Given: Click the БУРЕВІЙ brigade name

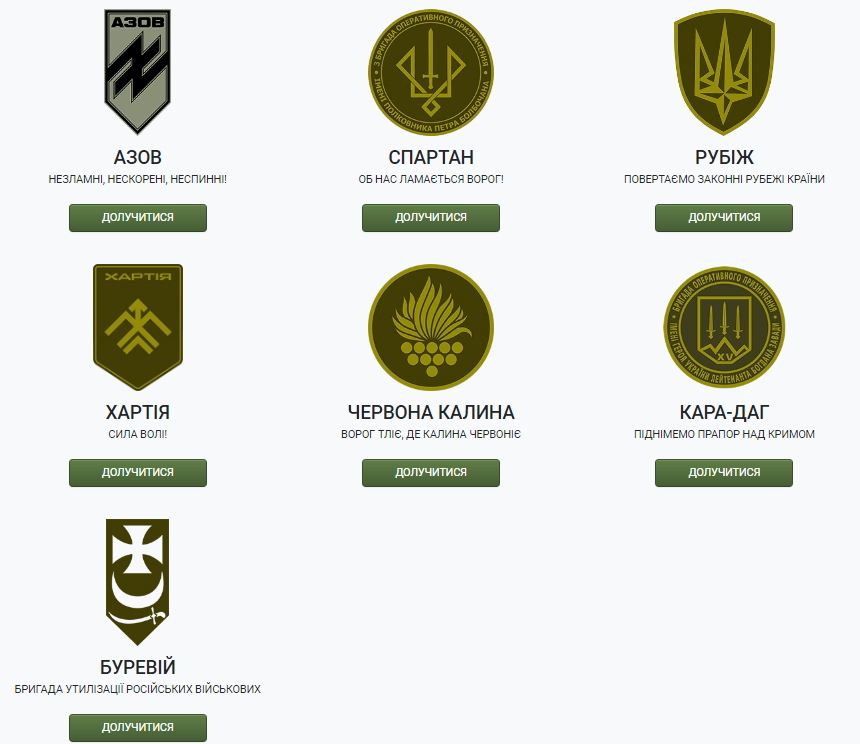Looking at the screenshot, I should coord(138,667).
